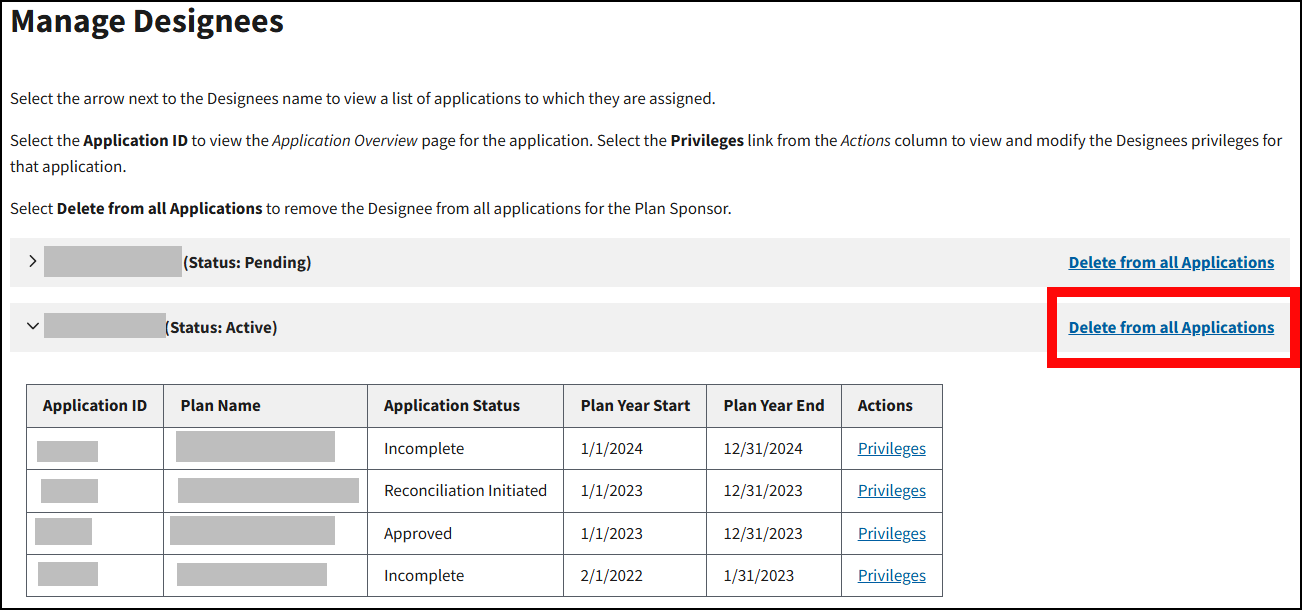The image size is (1302, 610).
Task: Click the Plan Year End column header
Action: coord(774,406)
